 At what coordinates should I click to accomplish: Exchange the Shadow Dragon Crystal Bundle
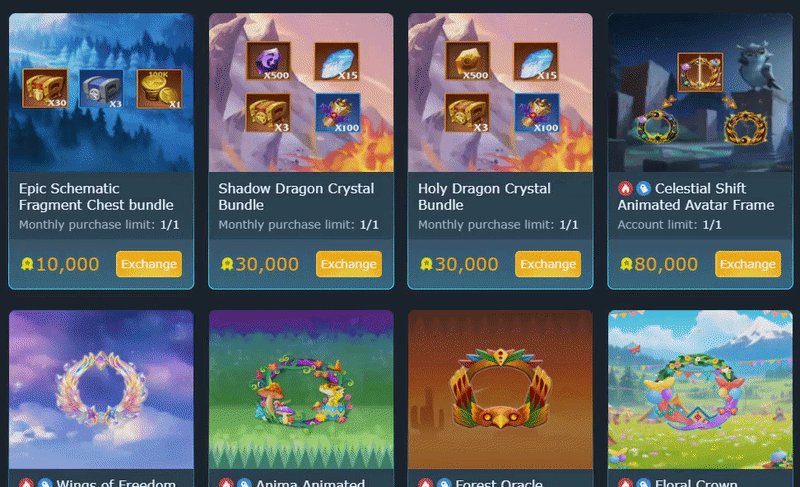point(348,264)
